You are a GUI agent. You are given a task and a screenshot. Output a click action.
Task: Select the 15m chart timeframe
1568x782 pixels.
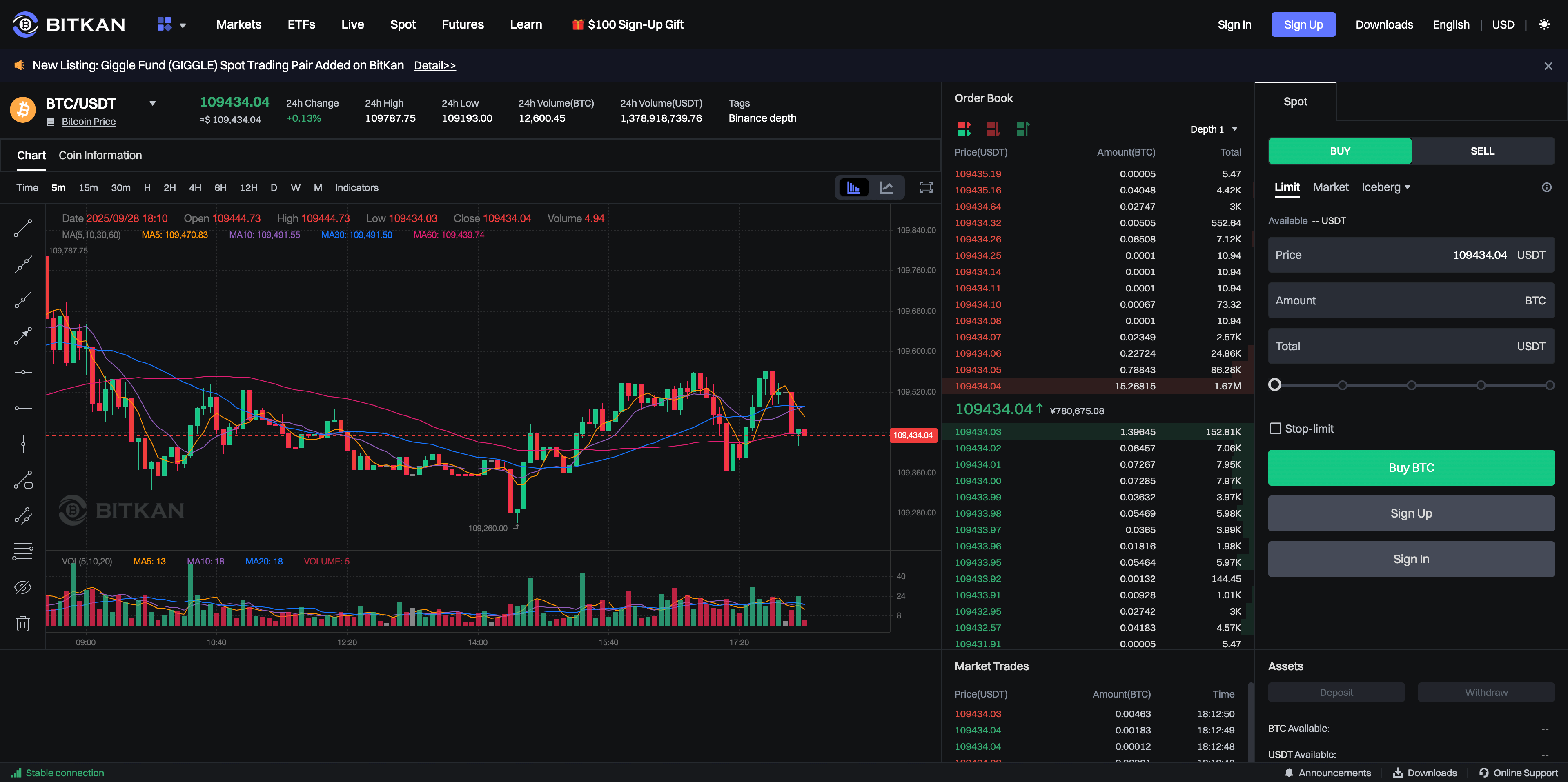pyautogui.click(x=88, y=187)
